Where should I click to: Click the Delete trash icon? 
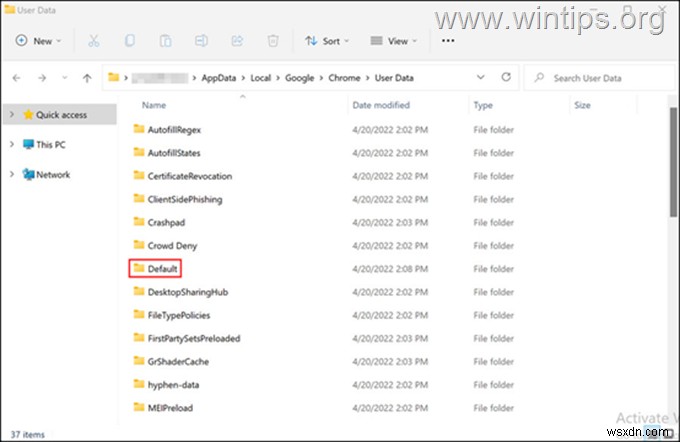coord(273,41)
